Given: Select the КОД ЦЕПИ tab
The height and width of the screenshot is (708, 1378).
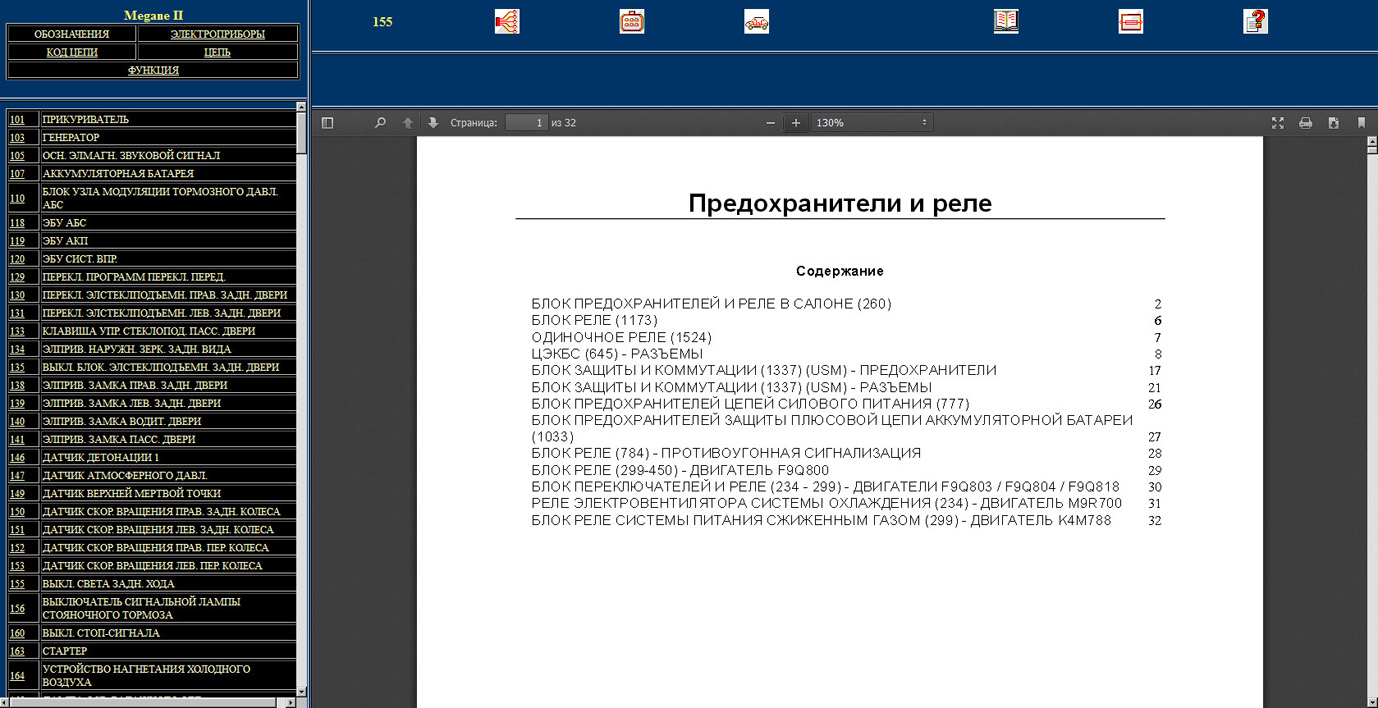Looking at the screenshot, I should pyautogui.click(x=72, y=52).
